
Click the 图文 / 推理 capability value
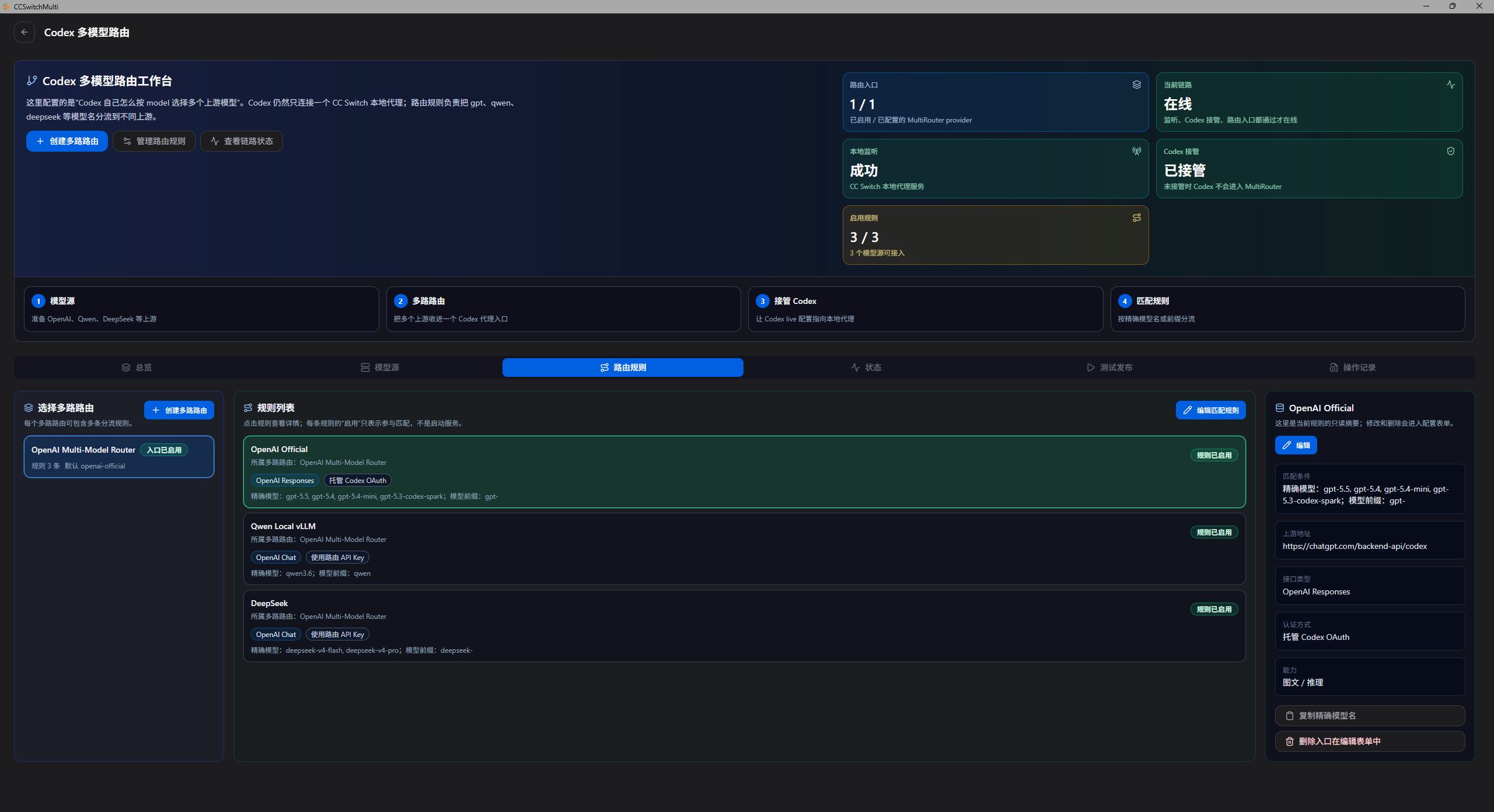(1303, 682)
